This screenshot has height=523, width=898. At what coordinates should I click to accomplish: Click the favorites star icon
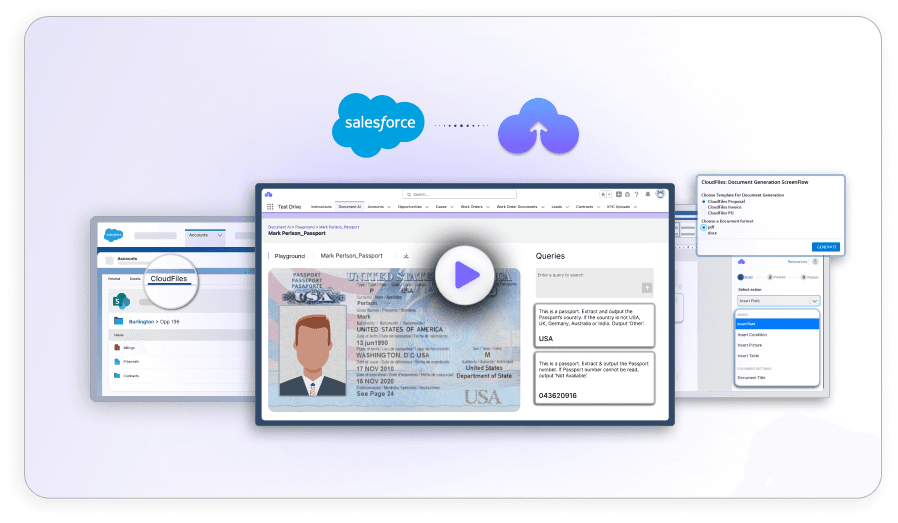click(602, 195)
